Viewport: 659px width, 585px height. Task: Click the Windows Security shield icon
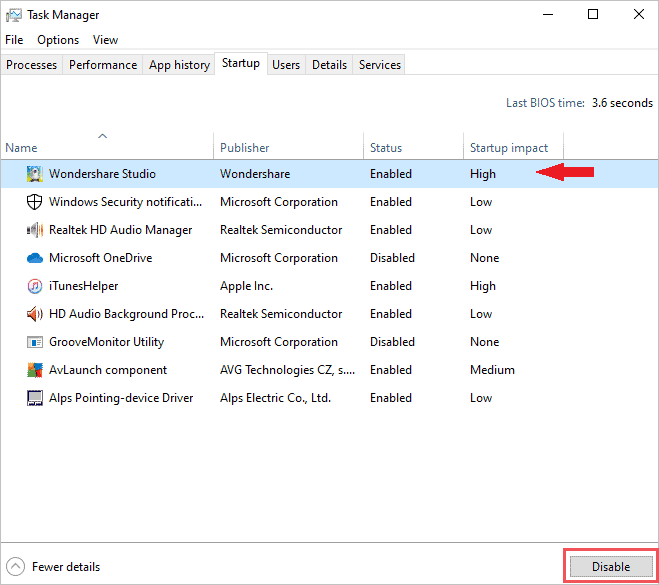coord(34,202)
